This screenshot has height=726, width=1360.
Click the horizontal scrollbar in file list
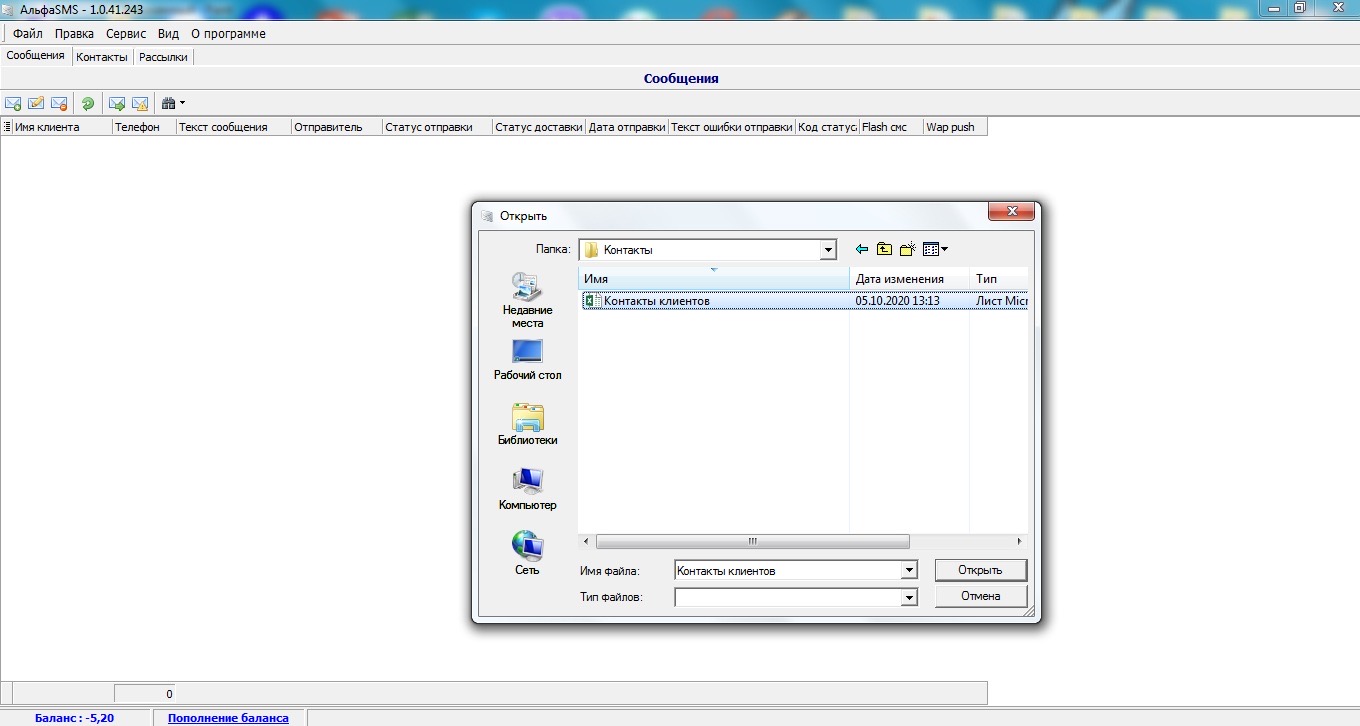click(x=752, y=541)
